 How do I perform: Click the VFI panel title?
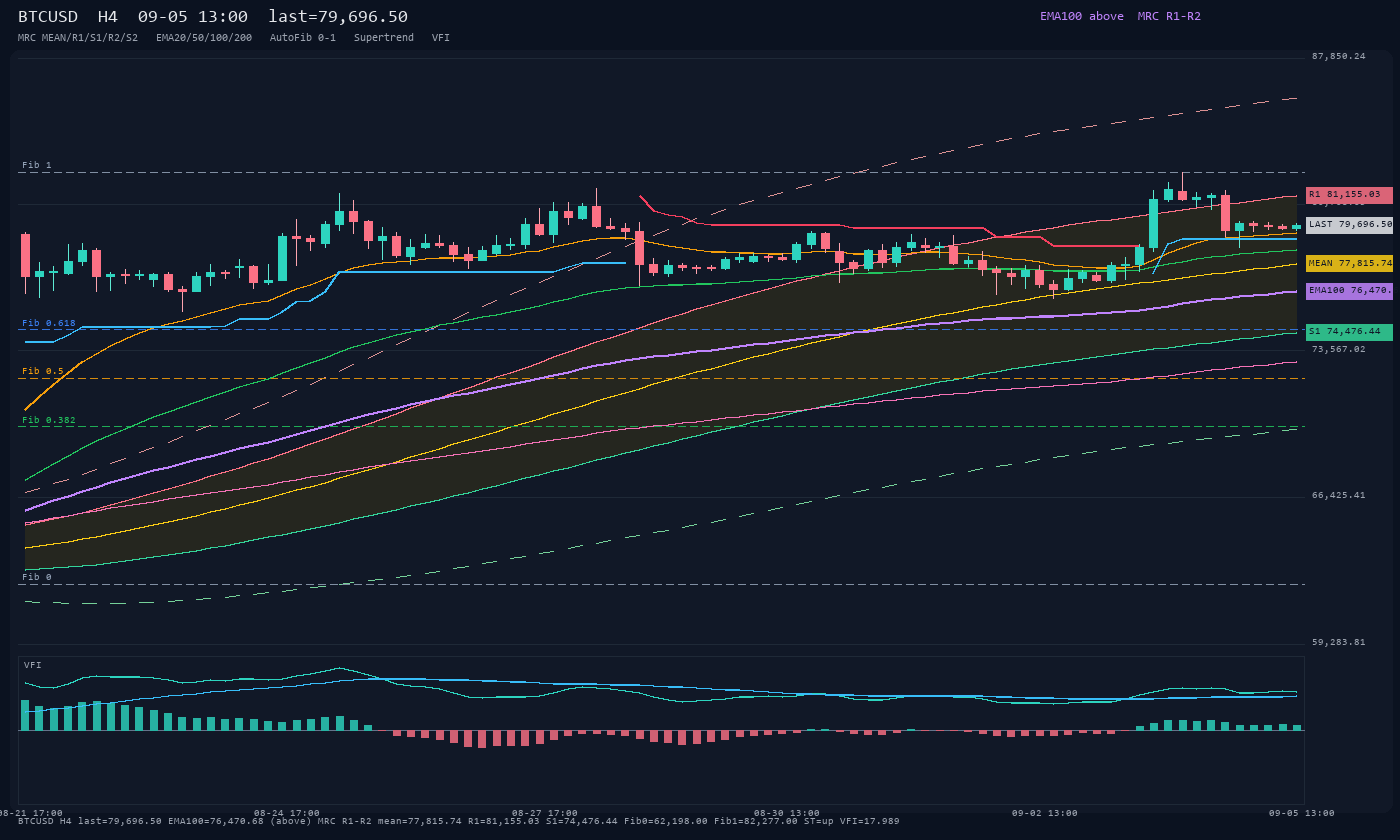tap(33, 665)
